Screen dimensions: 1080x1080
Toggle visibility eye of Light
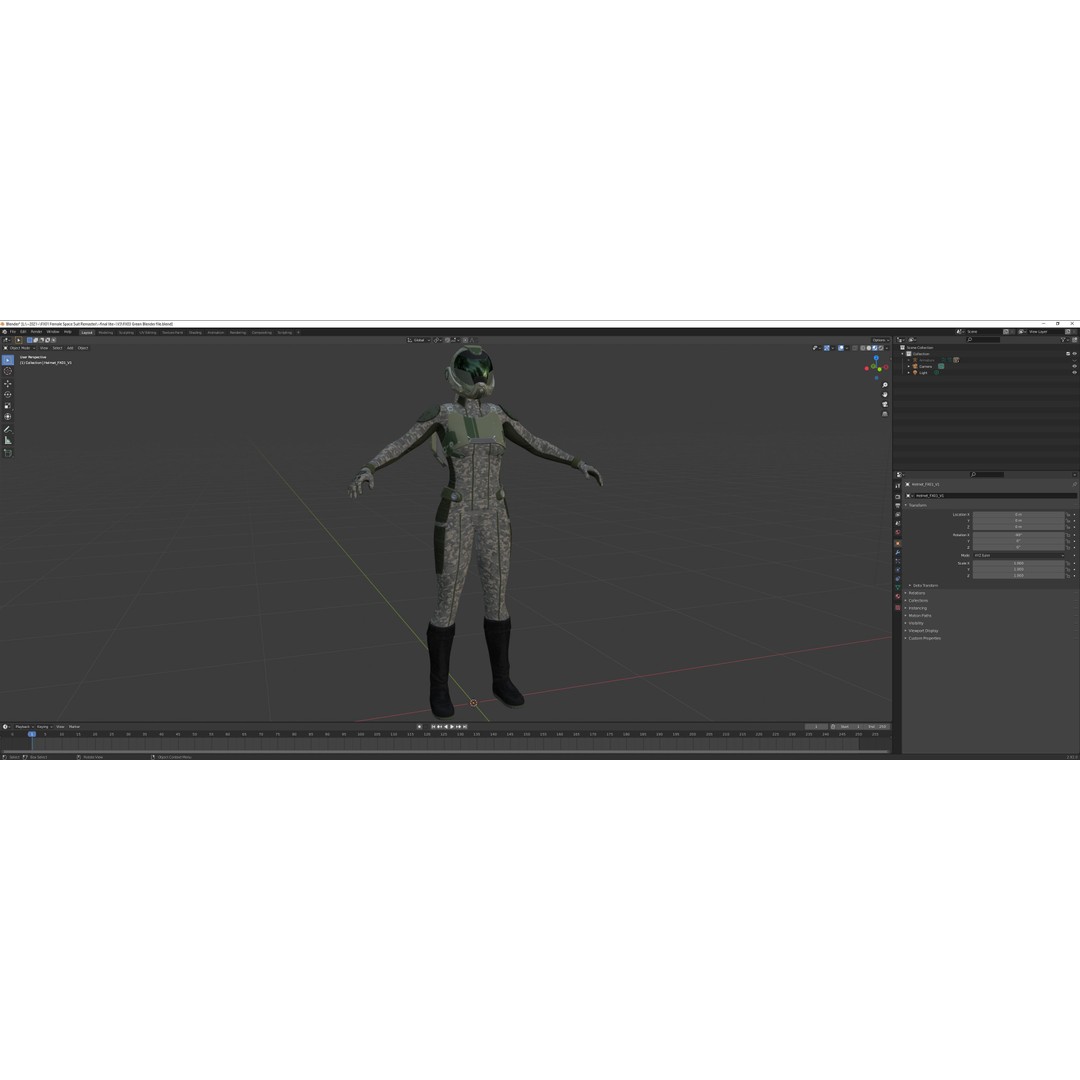[1074, 373]
